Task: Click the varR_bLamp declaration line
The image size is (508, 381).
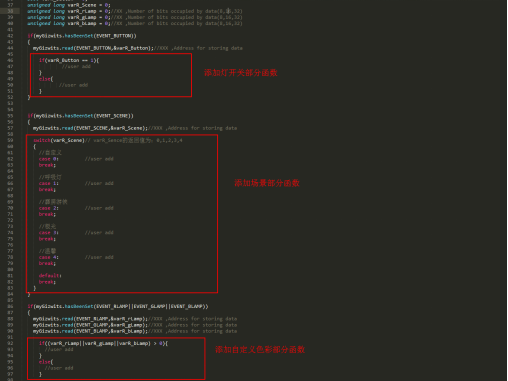Action: (x=135, y=23)
